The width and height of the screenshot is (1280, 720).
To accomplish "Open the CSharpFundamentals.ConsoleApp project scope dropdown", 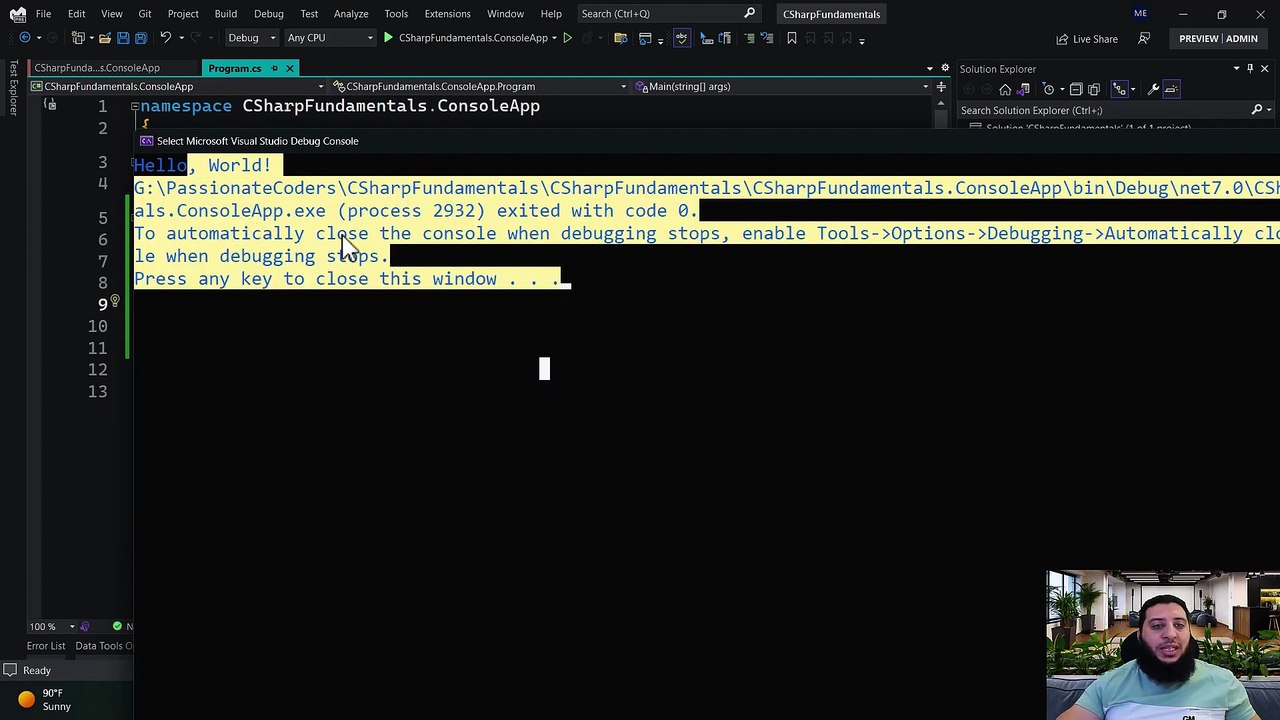I will tap(180, 86).
